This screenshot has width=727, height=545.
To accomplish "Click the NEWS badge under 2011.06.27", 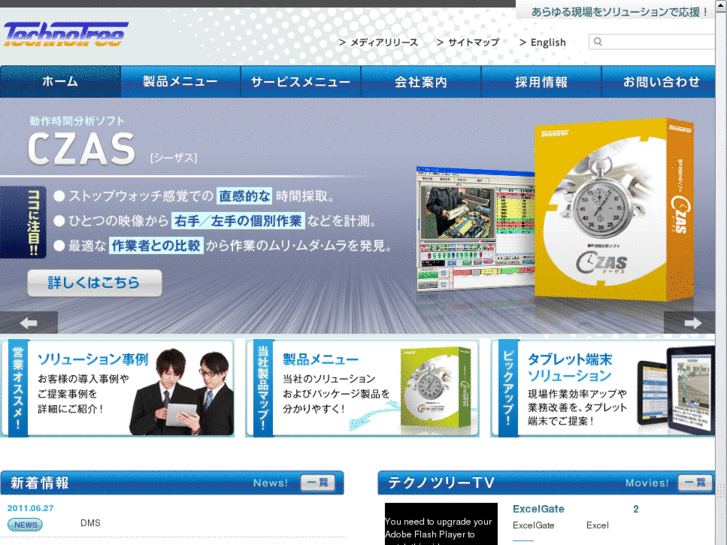I will click(25, 525).
